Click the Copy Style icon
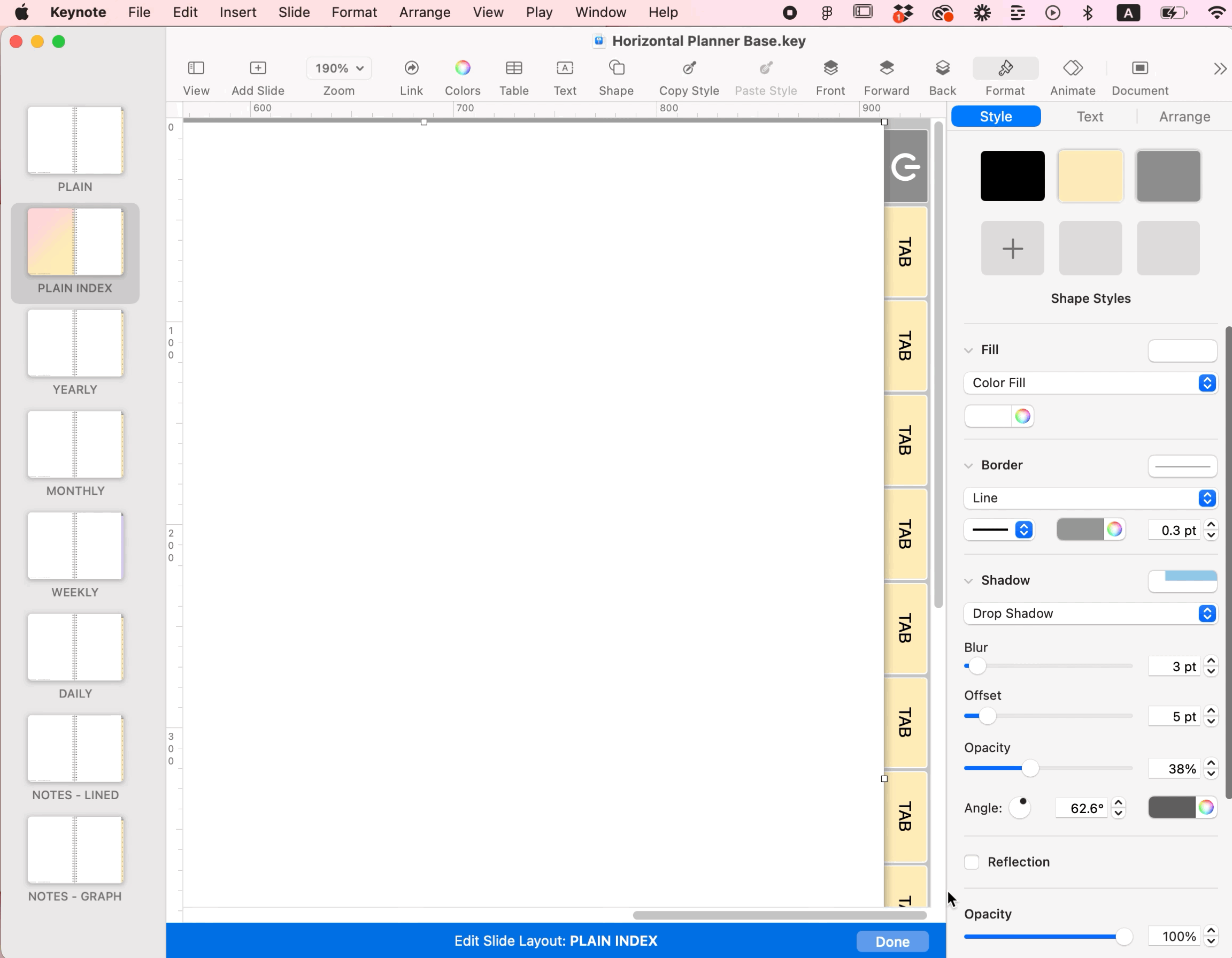Screen dimensions: 1232x958 [689, 68]
